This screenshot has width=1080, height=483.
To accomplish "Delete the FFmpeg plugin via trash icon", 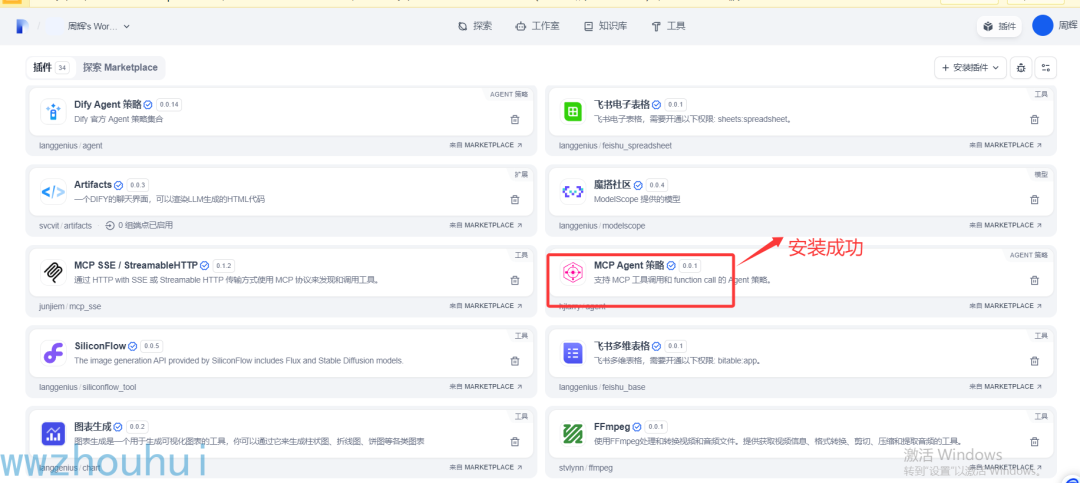I will coord(1034,442).
